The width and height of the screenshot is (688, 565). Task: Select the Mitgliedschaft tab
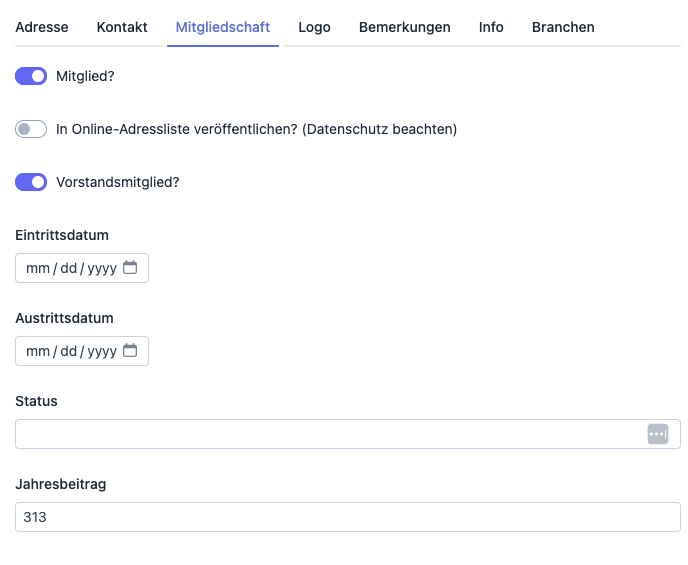pyautogui.click(x=223, y=27)
